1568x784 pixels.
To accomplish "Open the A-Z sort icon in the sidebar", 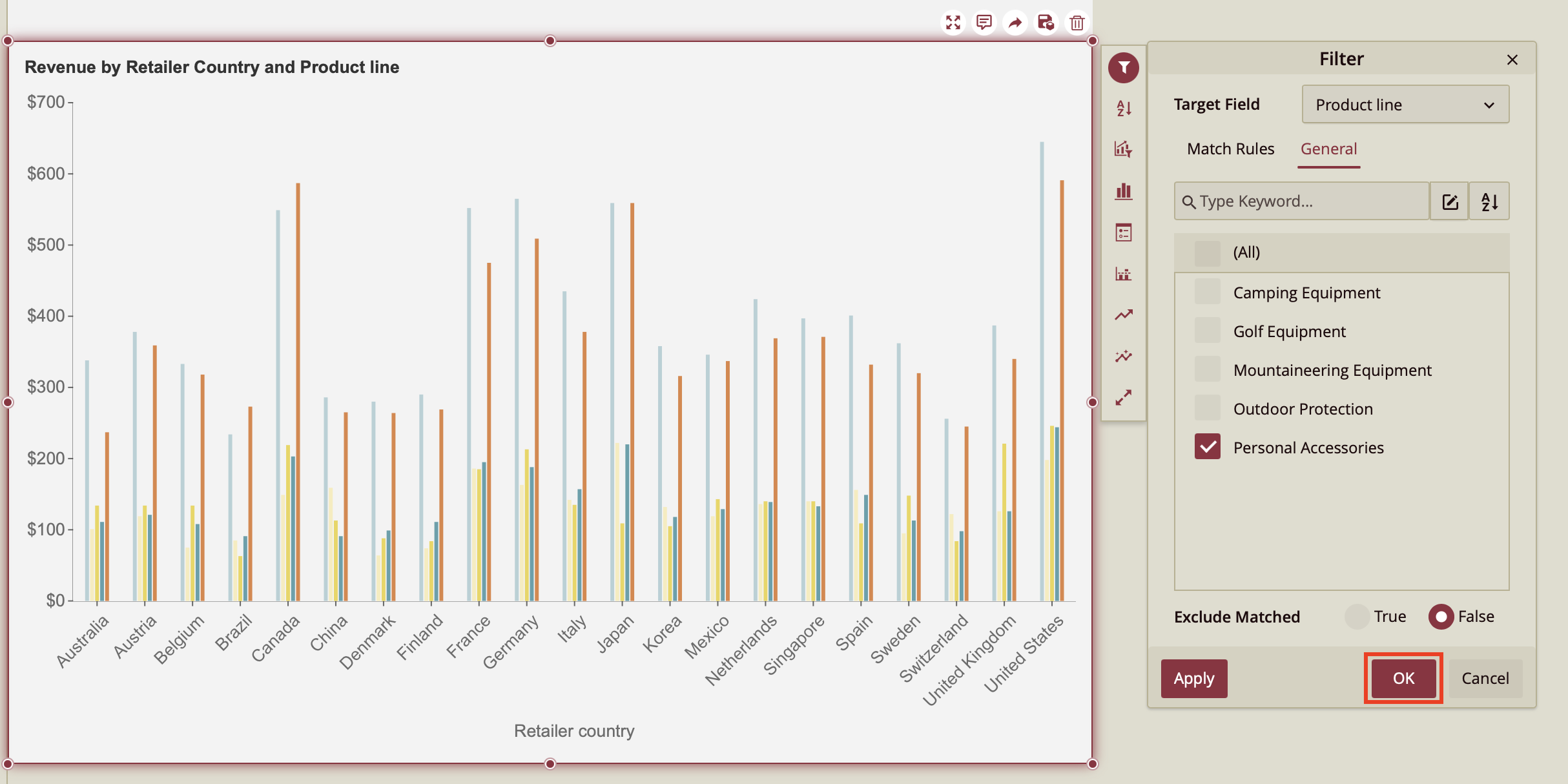I will pos(1124,108).
